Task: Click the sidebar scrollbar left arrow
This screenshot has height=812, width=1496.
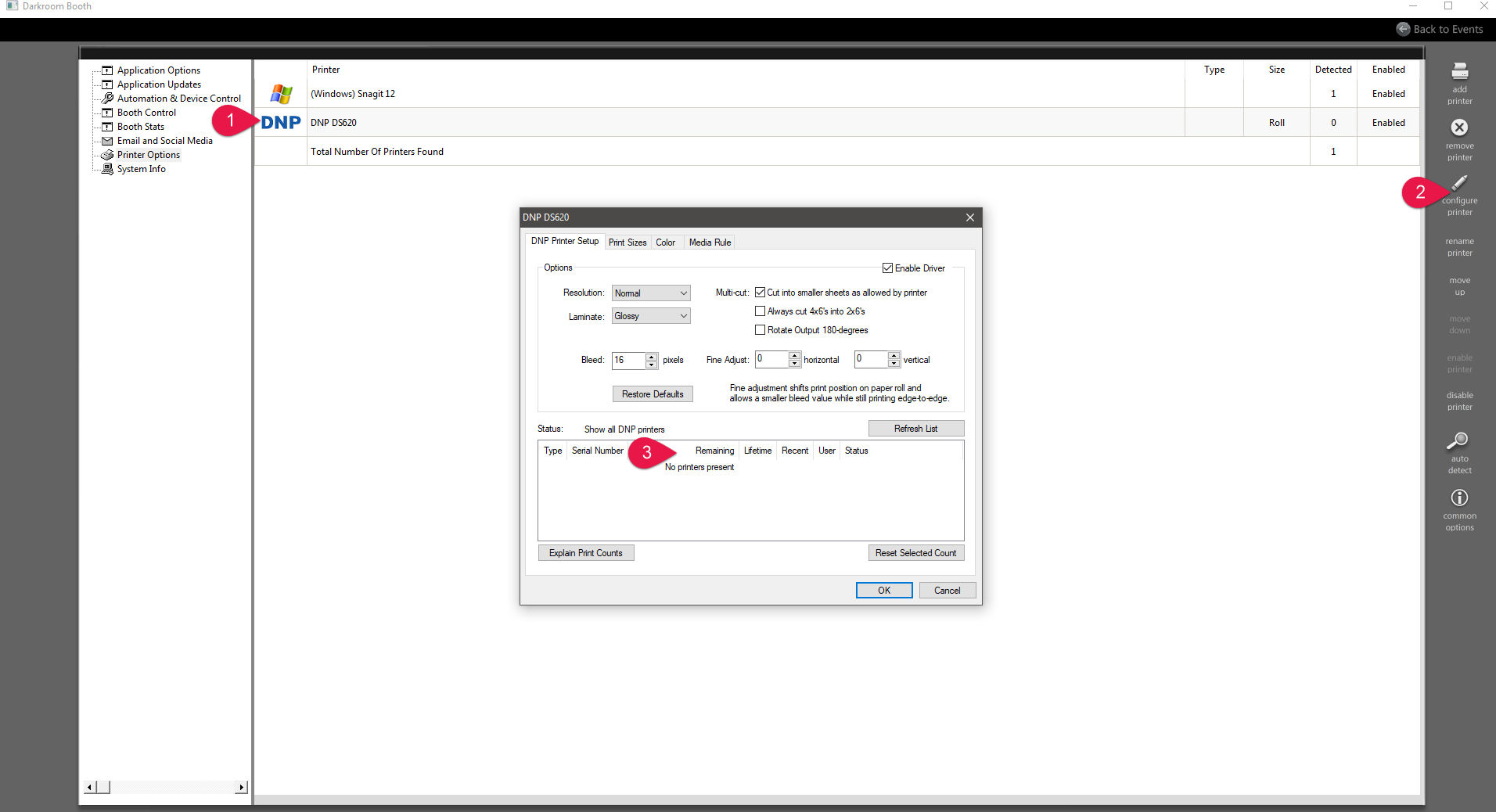Action: coord(89,788)
